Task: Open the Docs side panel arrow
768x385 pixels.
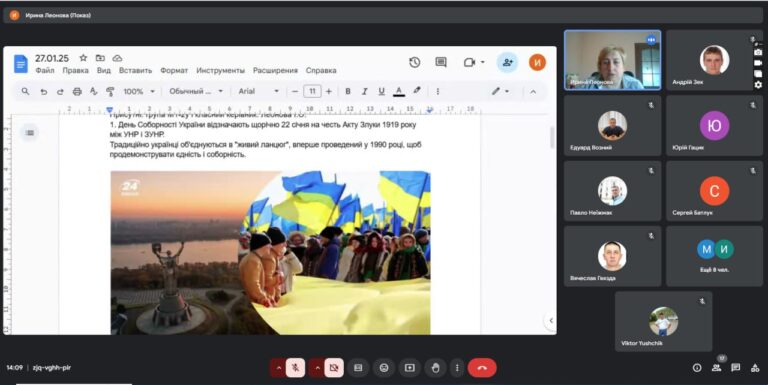Action: click(x=551, y=320)
